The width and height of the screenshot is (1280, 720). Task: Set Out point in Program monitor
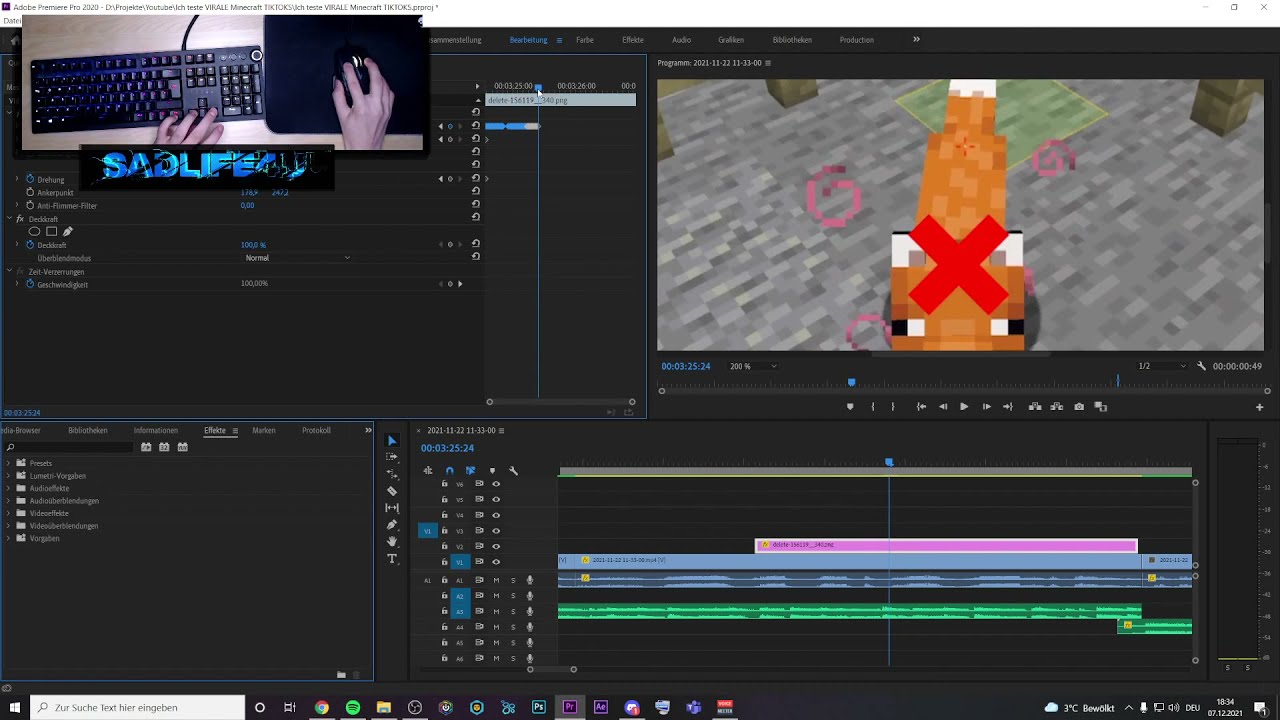pos(893,407)
